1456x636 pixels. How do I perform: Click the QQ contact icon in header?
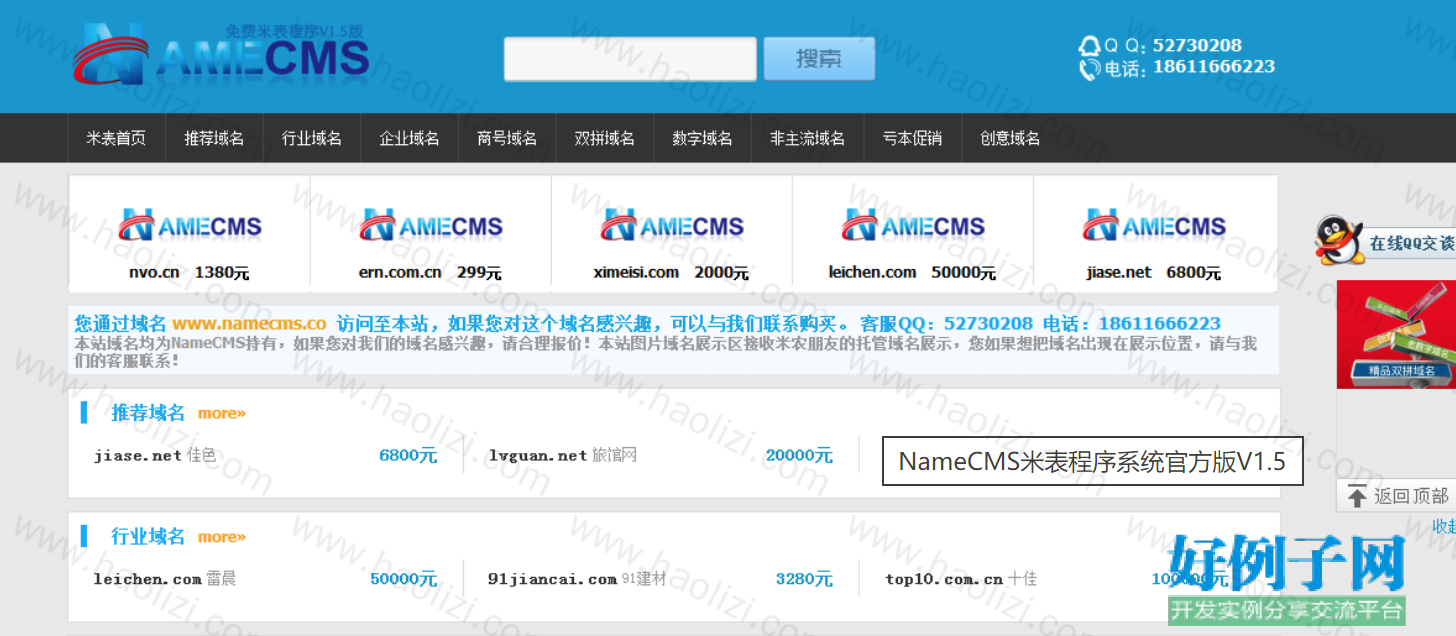tap(1089, 46)
